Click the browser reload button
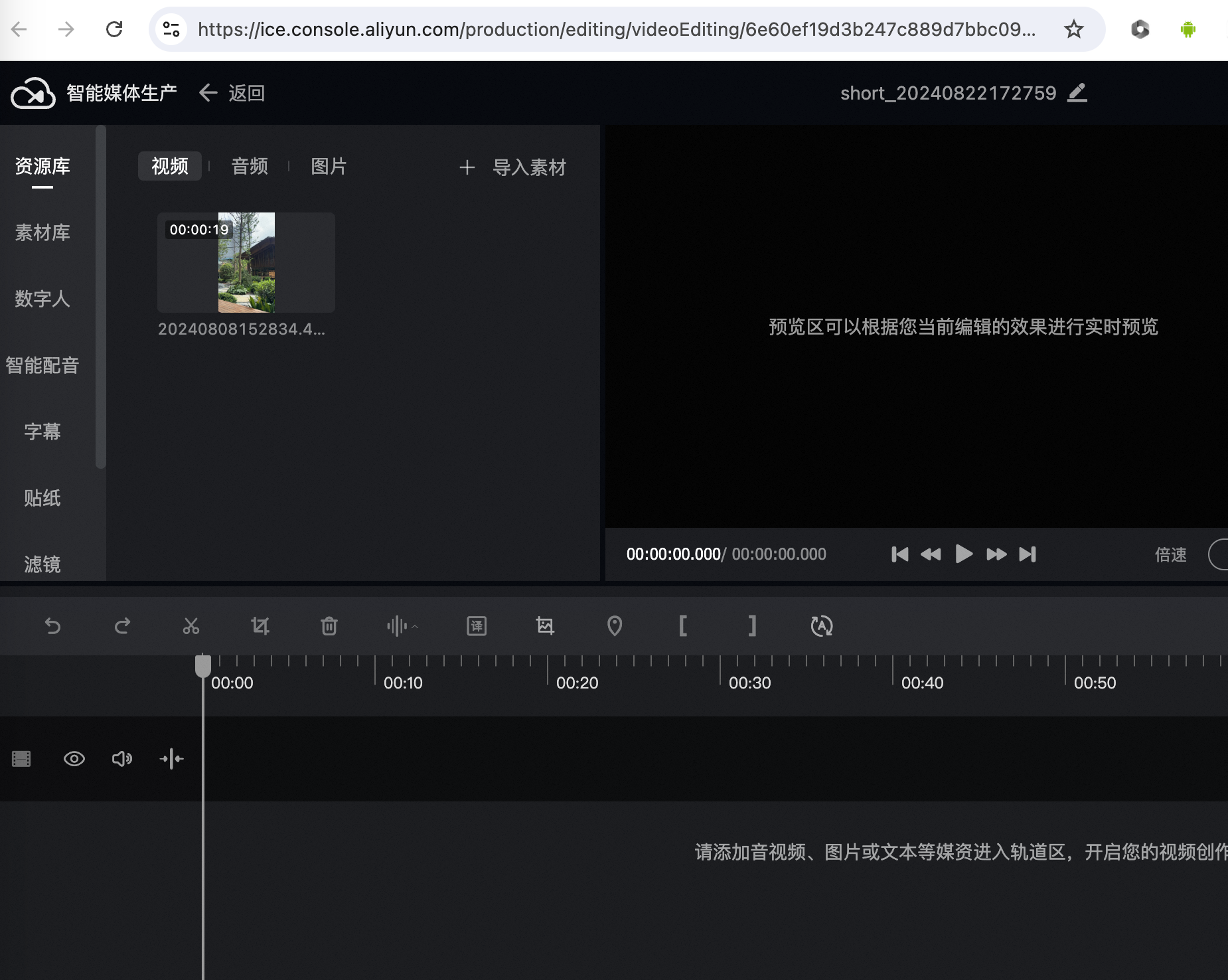 click(x=114, y=29)
